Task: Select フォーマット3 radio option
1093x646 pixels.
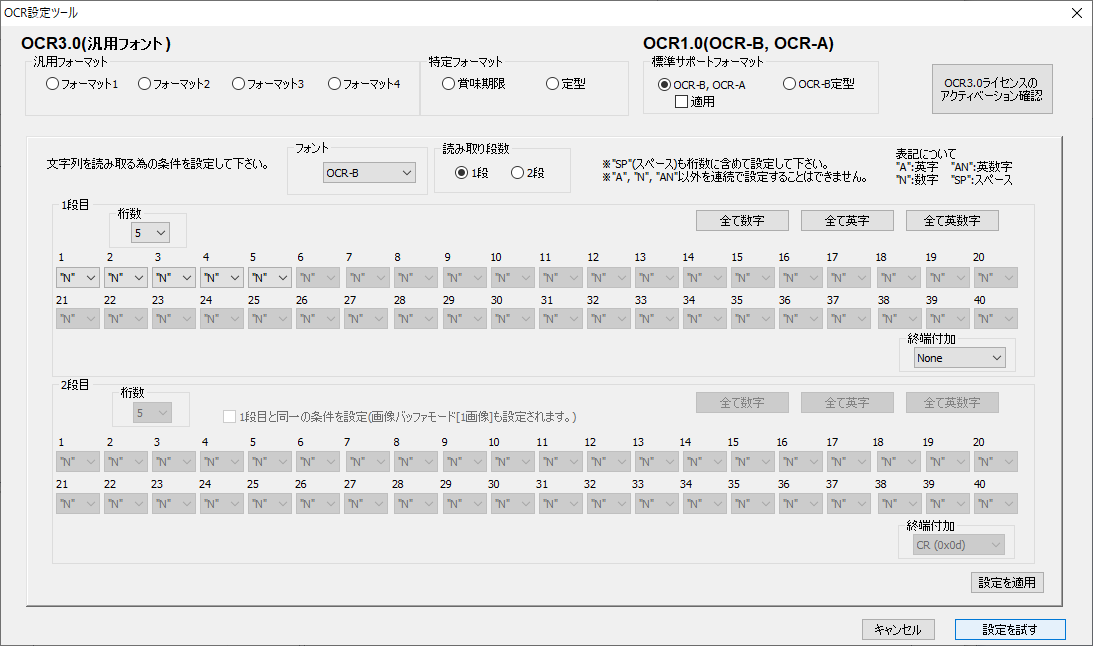Action: [239, 84]
